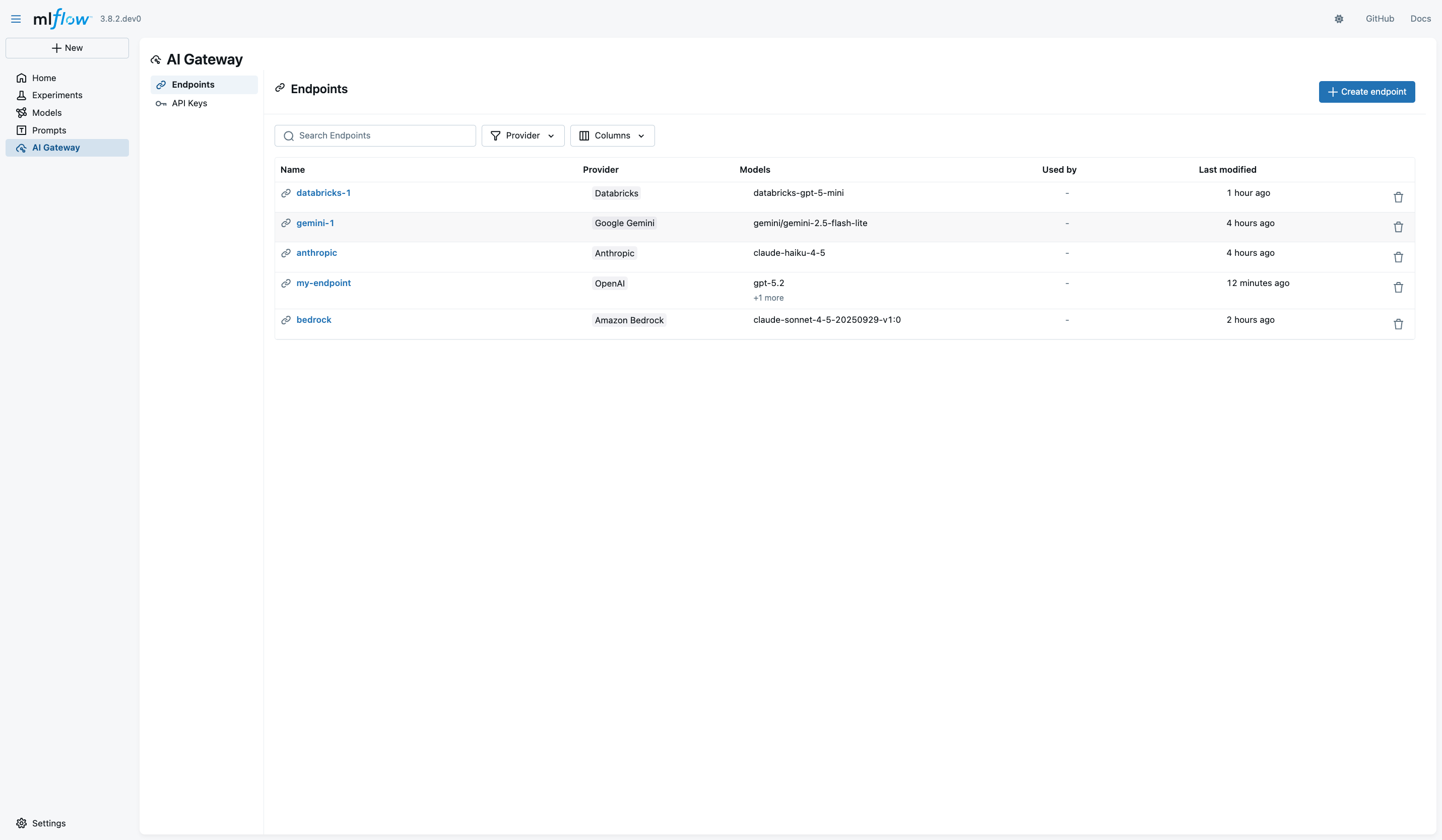
Task: Click the link icon beside databricks-1
Action: tap(286, 193)
